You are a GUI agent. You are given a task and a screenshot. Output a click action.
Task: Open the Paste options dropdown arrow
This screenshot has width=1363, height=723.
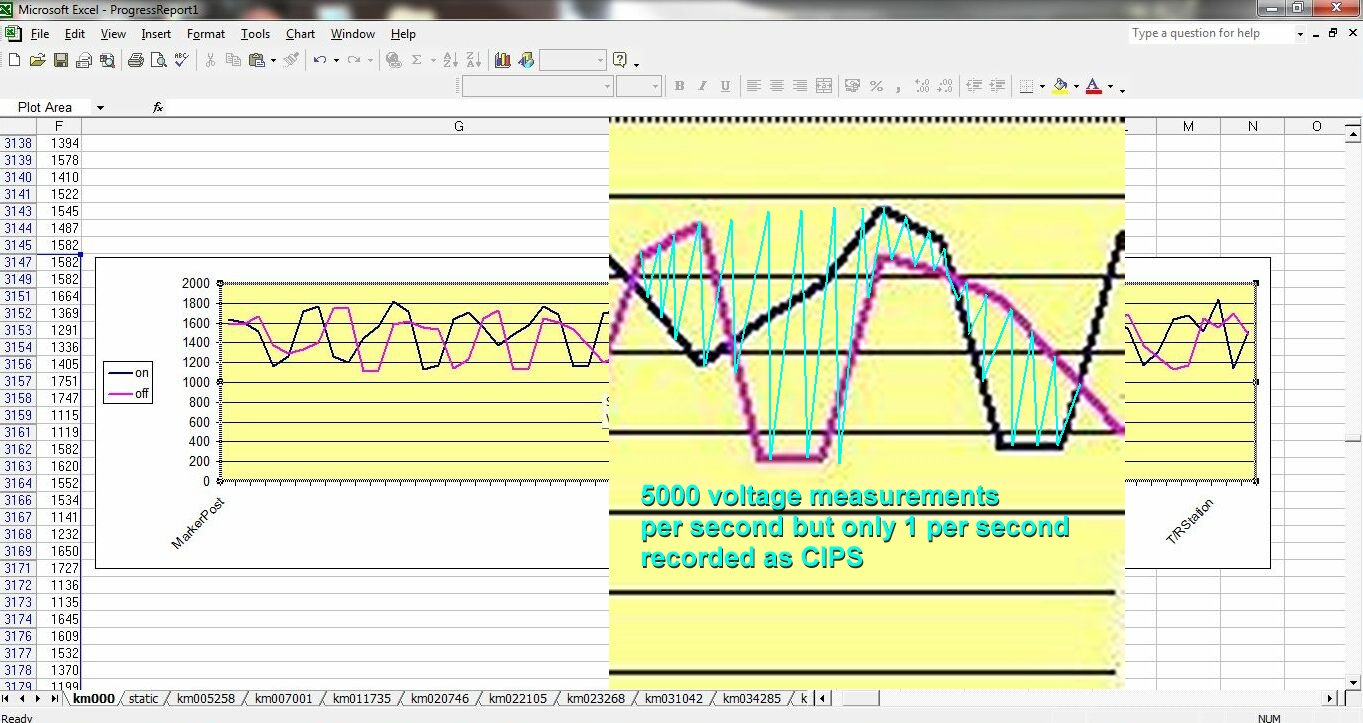pos(273,60)
